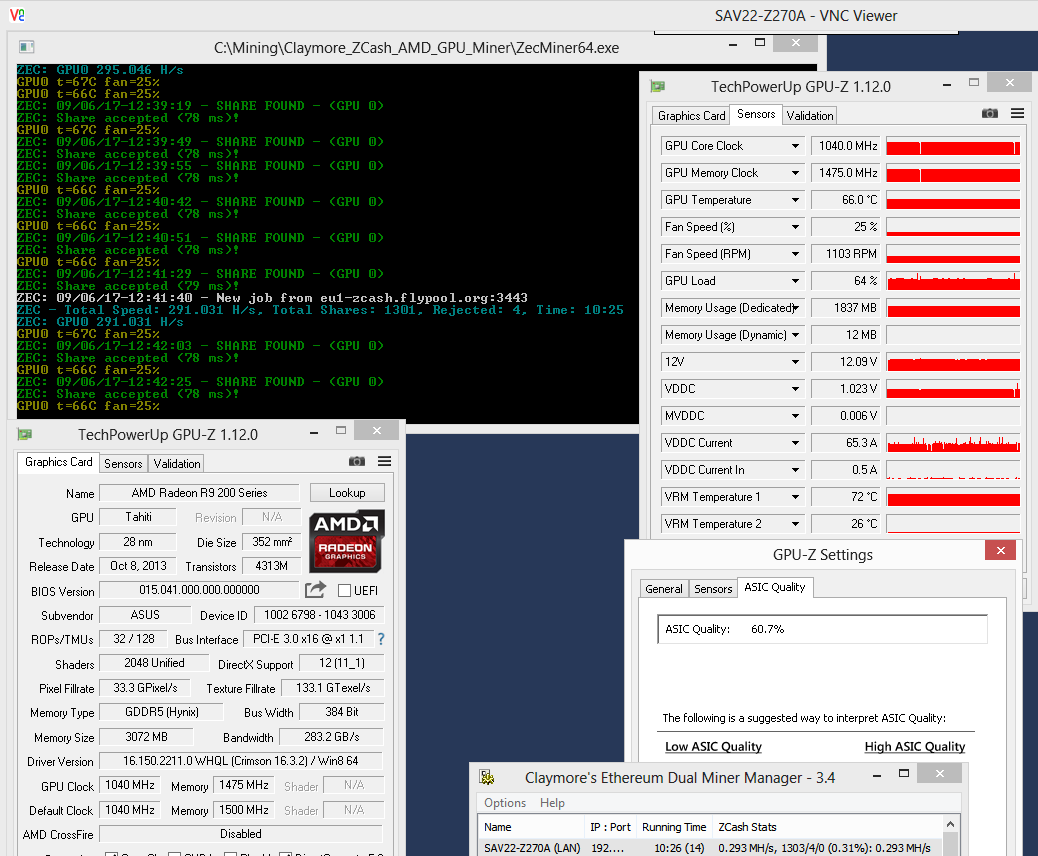The height and width of the screenshot is (856, 1038).
Task: Click the Low ASIC Quality heading
Action: pos(713,746)
